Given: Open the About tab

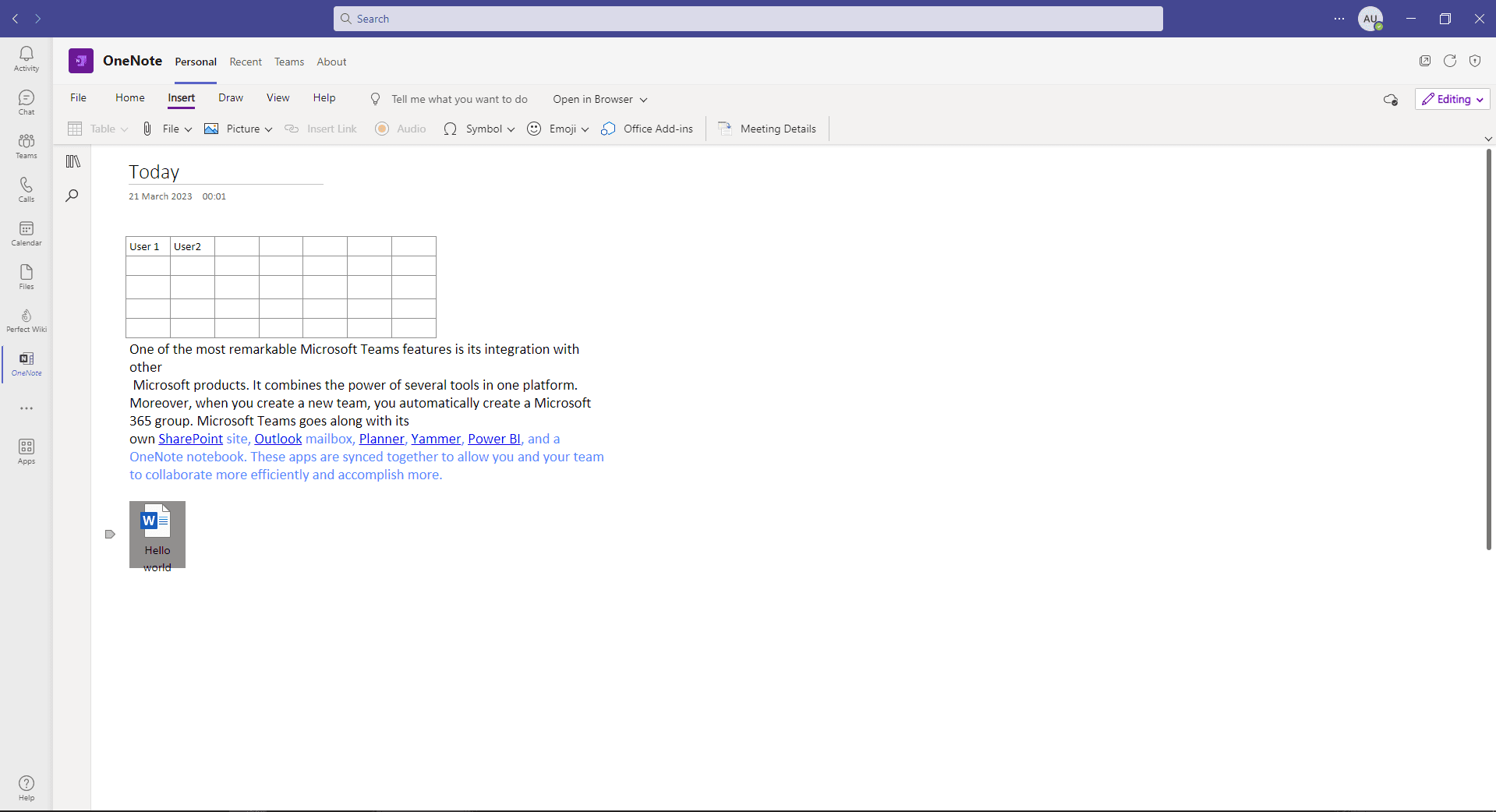Looking at the screenshot, I should [x=331, y=62].
